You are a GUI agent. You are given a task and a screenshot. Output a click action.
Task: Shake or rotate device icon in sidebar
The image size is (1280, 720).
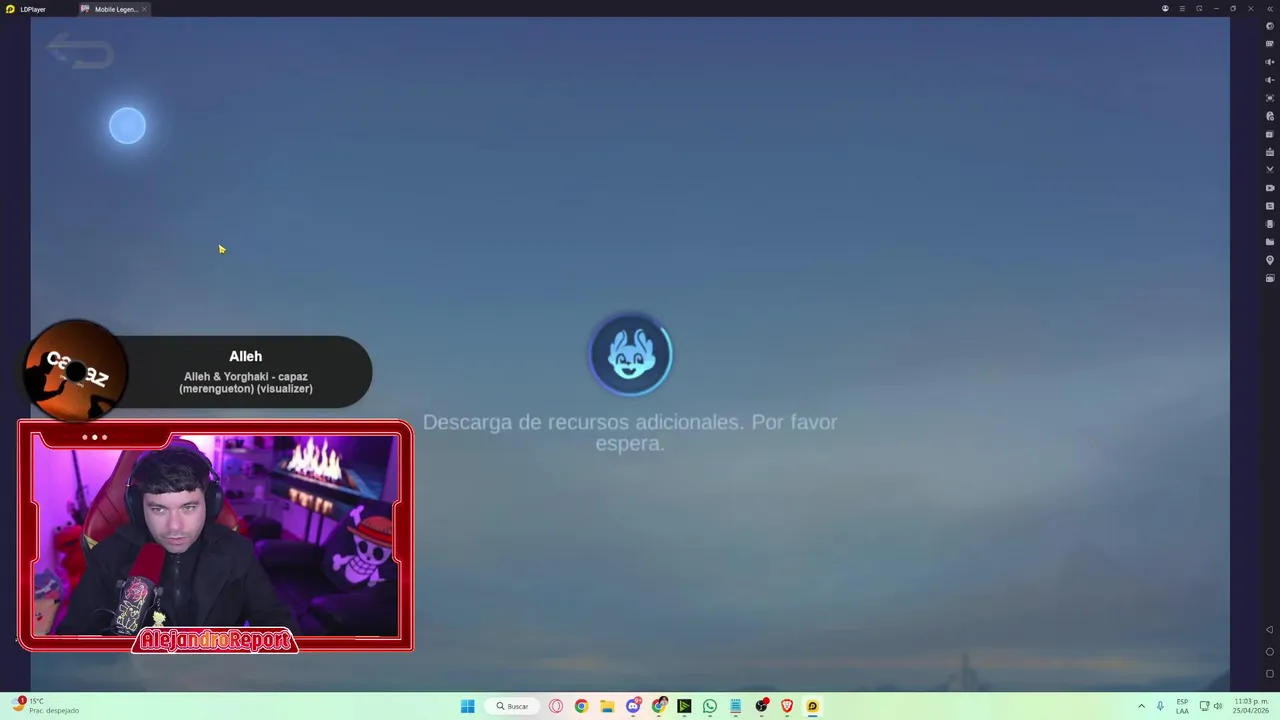click(1270, 224)
